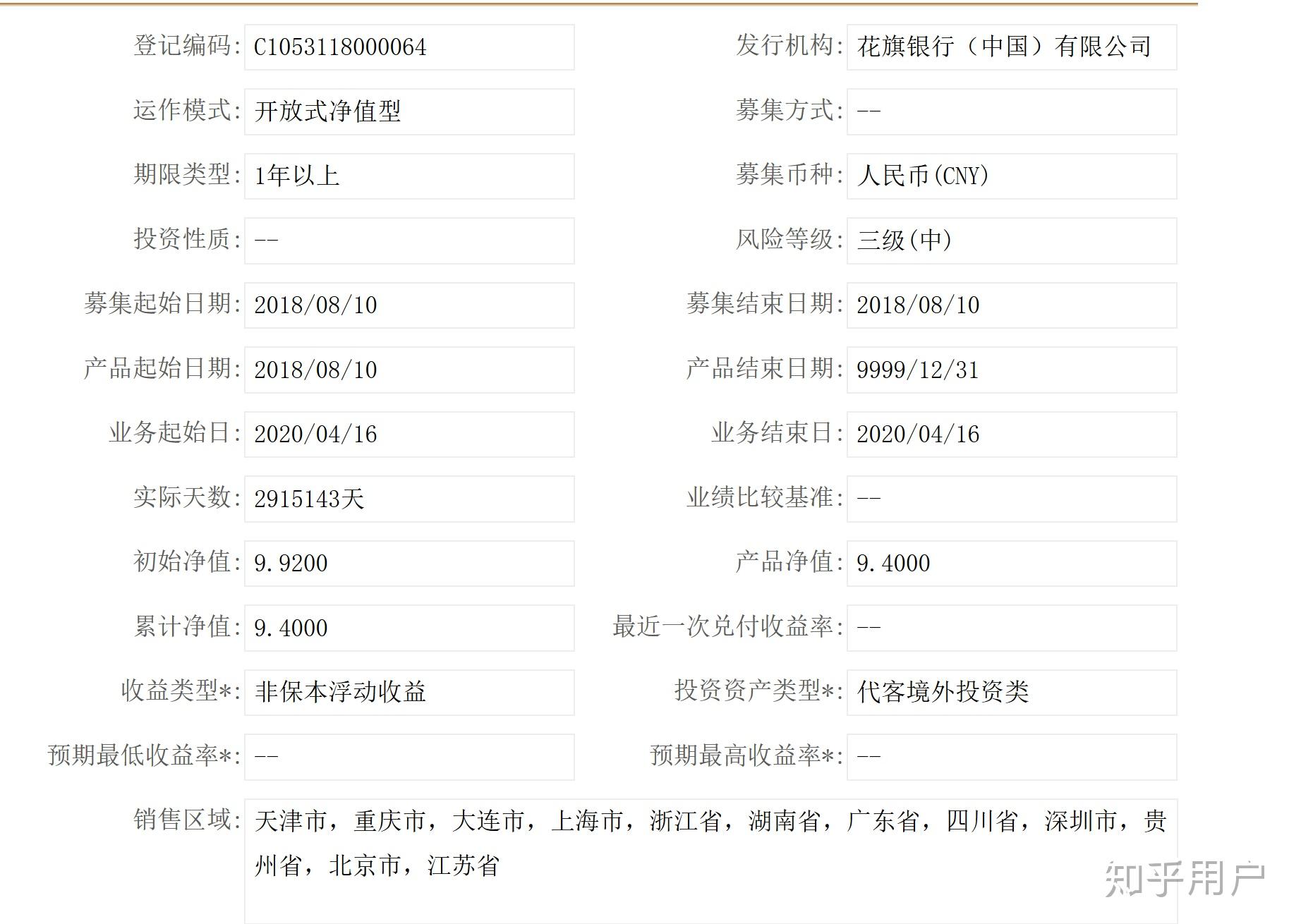Click the 最近一次兑付收益率 label
The image size is (1301, 924).
728,626
